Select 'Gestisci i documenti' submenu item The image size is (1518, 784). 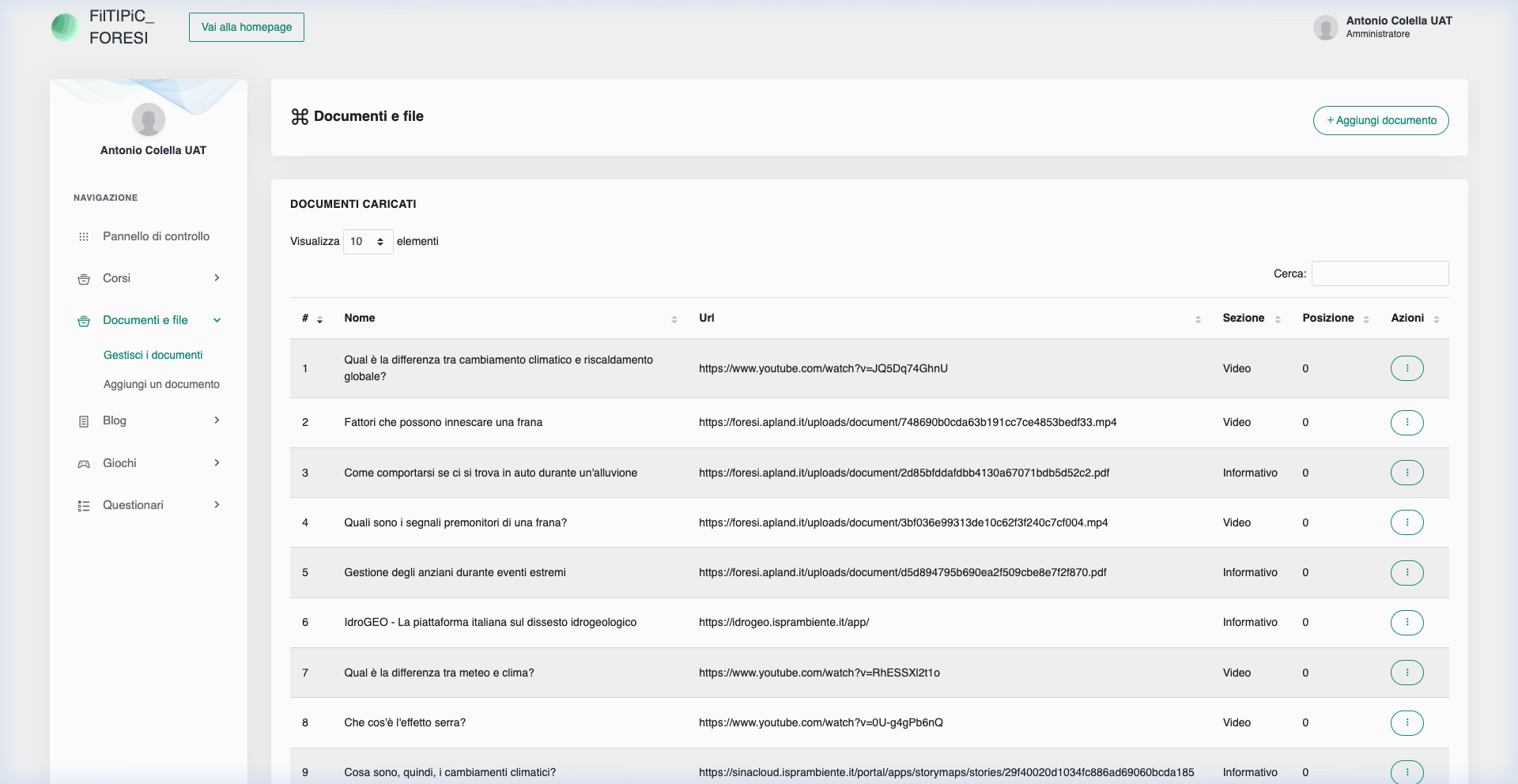[x=153, y=355]
